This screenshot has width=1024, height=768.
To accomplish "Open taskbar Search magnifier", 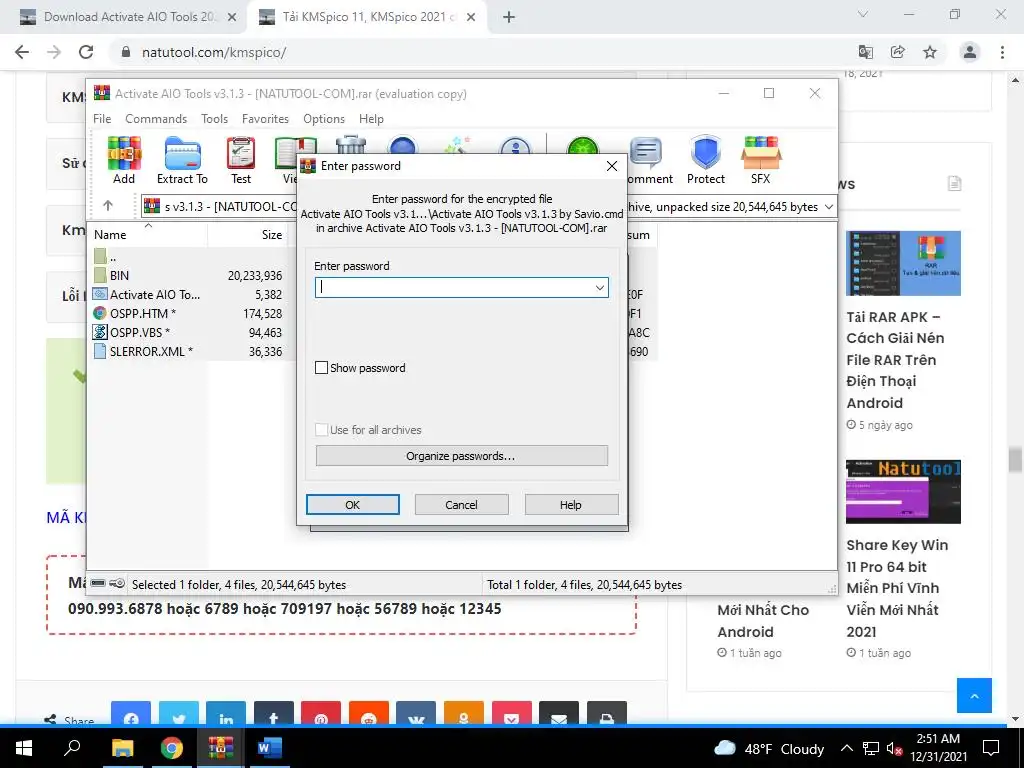I will pos(72,748).
